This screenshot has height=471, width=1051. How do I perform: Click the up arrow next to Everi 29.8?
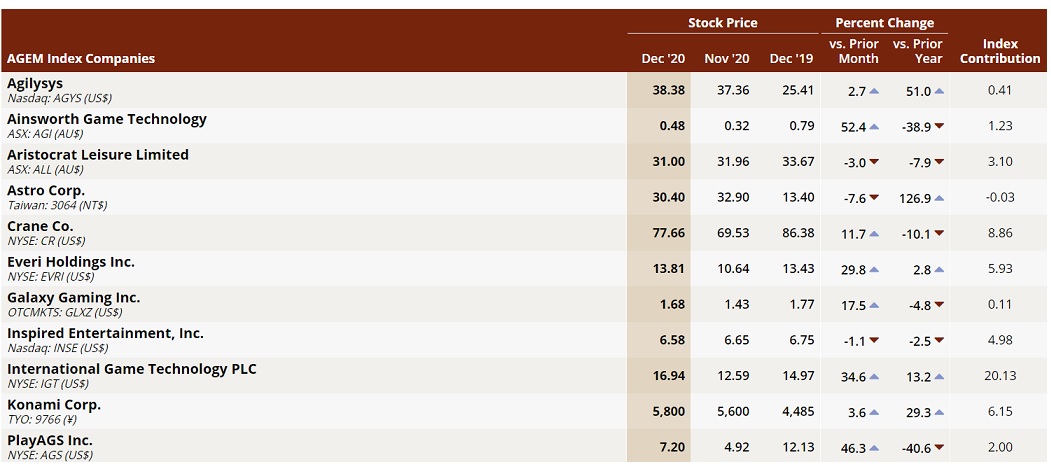pyautogui.click(x=873, y=270)
